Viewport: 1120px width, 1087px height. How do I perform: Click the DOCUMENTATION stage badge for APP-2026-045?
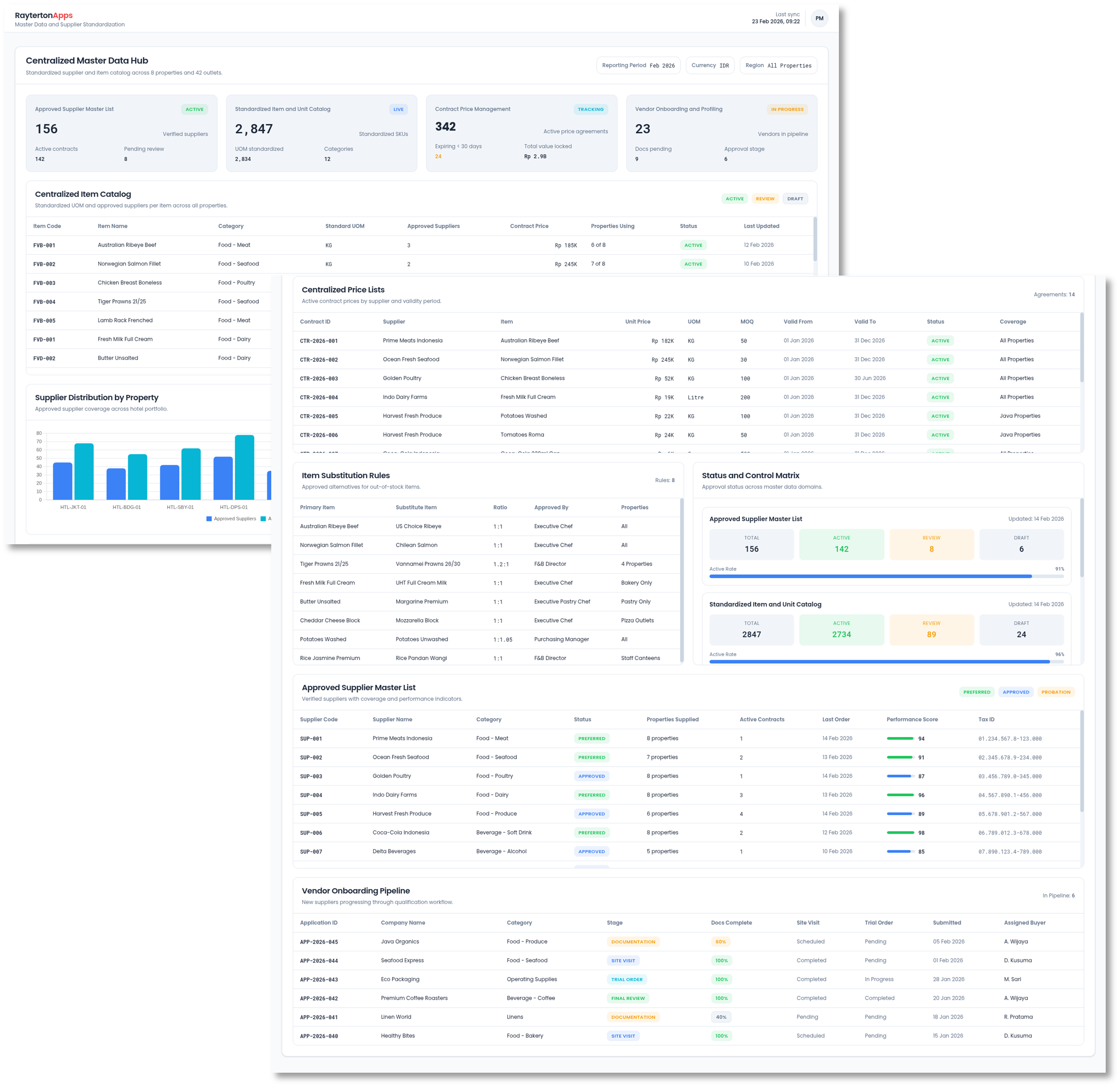pos(633,942)
